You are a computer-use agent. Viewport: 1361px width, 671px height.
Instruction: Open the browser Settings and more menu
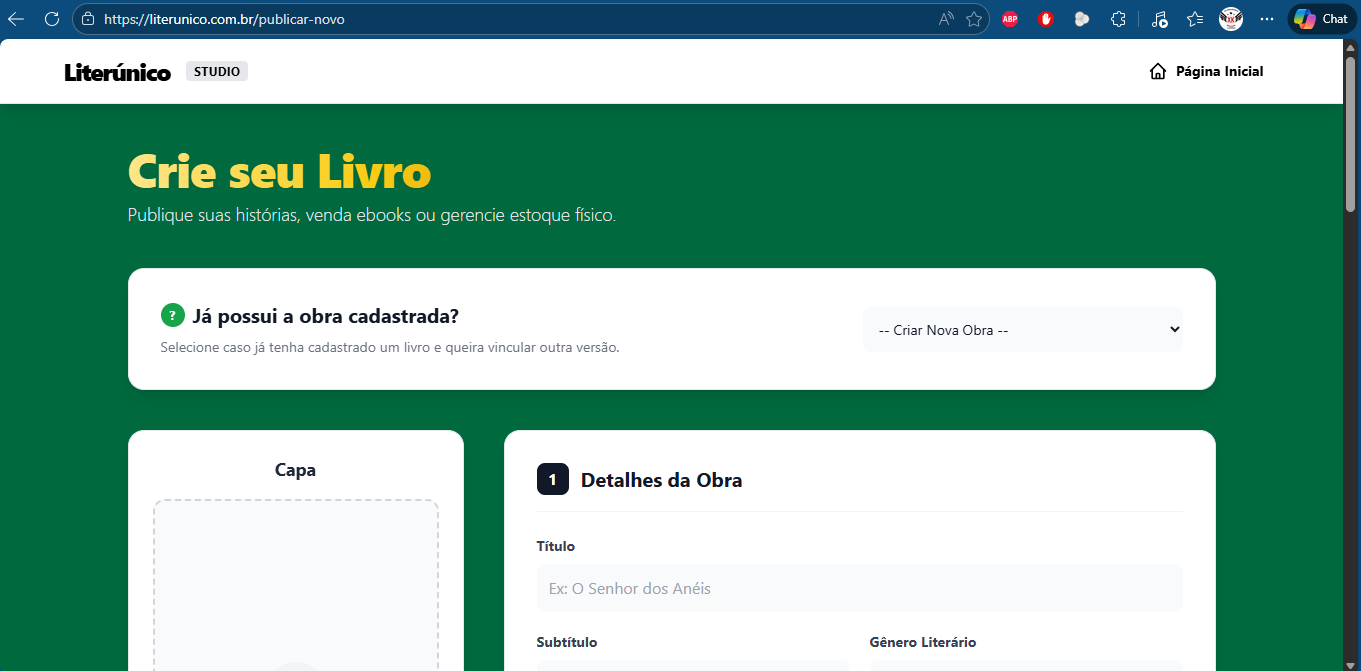(x=1267, y=19)
